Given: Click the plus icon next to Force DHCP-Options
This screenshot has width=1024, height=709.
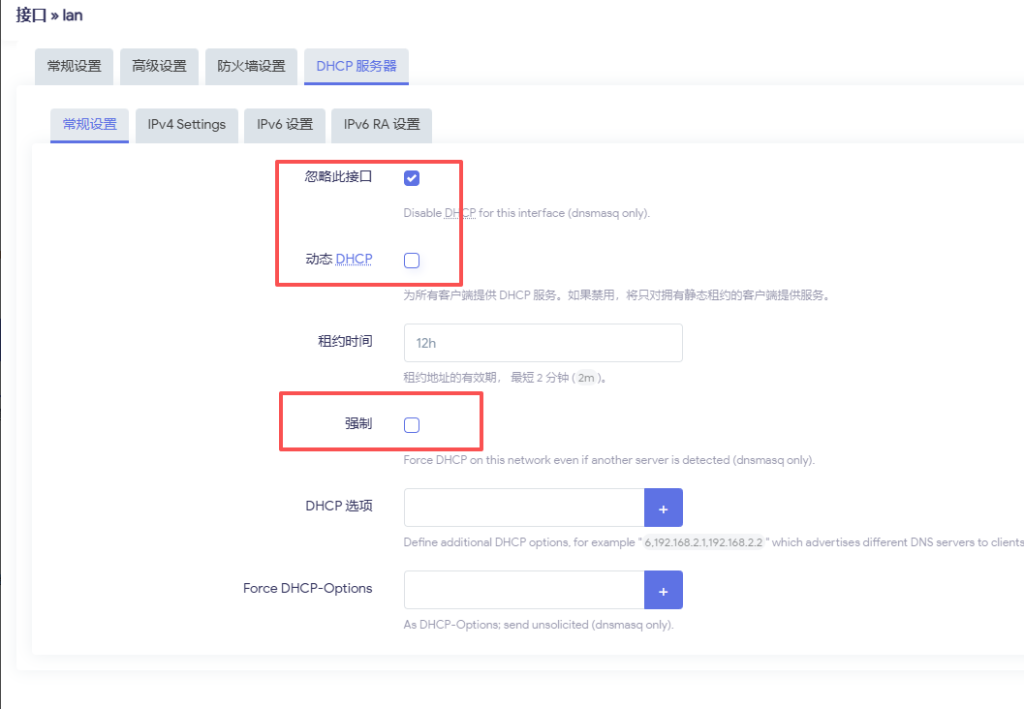Looking at the screenshot, I should pos(663,589).
